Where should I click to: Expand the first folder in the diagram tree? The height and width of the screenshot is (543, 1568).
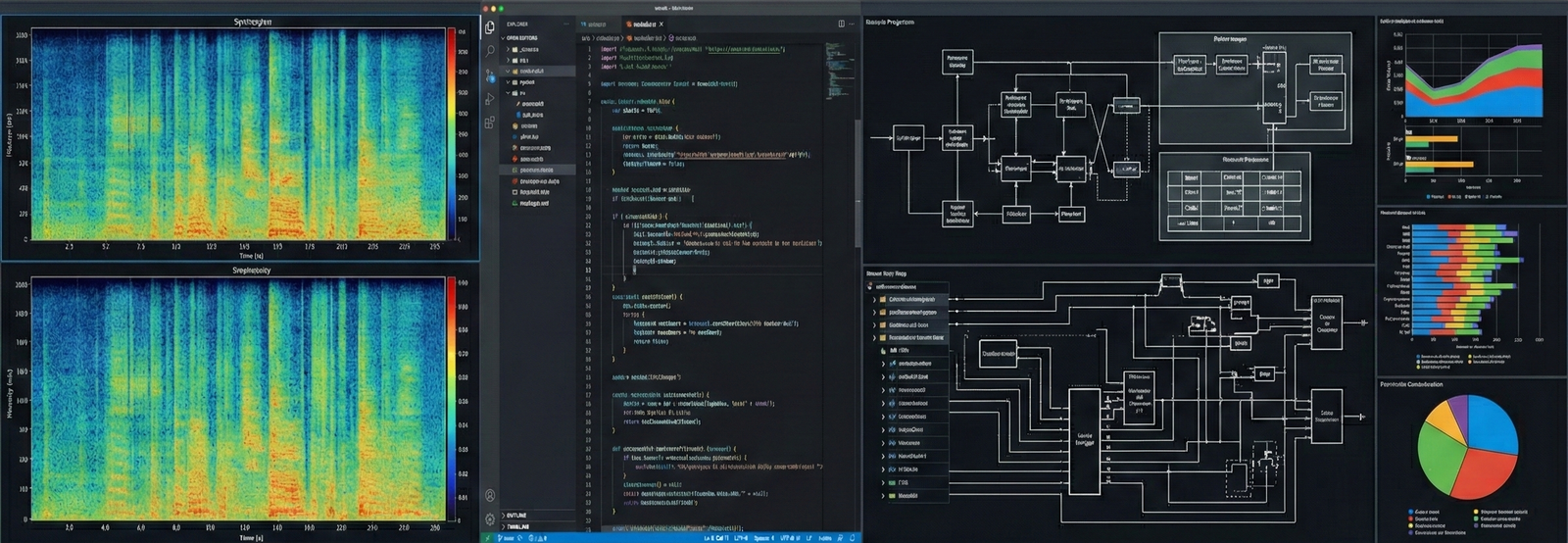coord(874,299)
